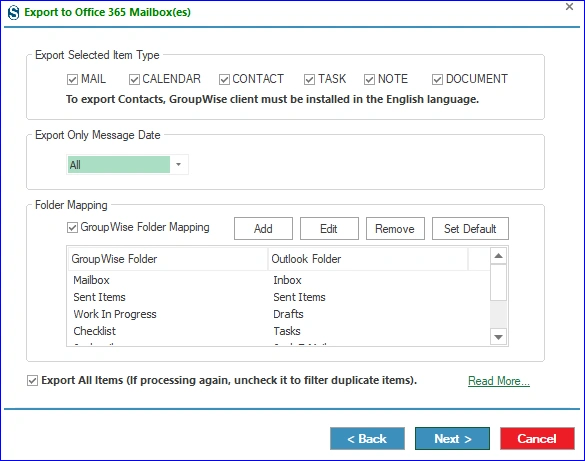Image resolution: width=585 pixels, height=461 pixels.
Task: Click the 'Drafts' Outlook folder cell
Action: click(x=288, y=314)
